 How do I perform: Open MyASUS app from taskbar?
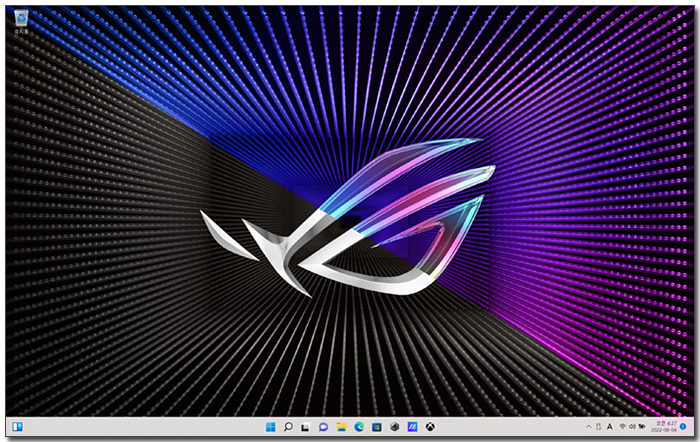(x=412, y=427)
